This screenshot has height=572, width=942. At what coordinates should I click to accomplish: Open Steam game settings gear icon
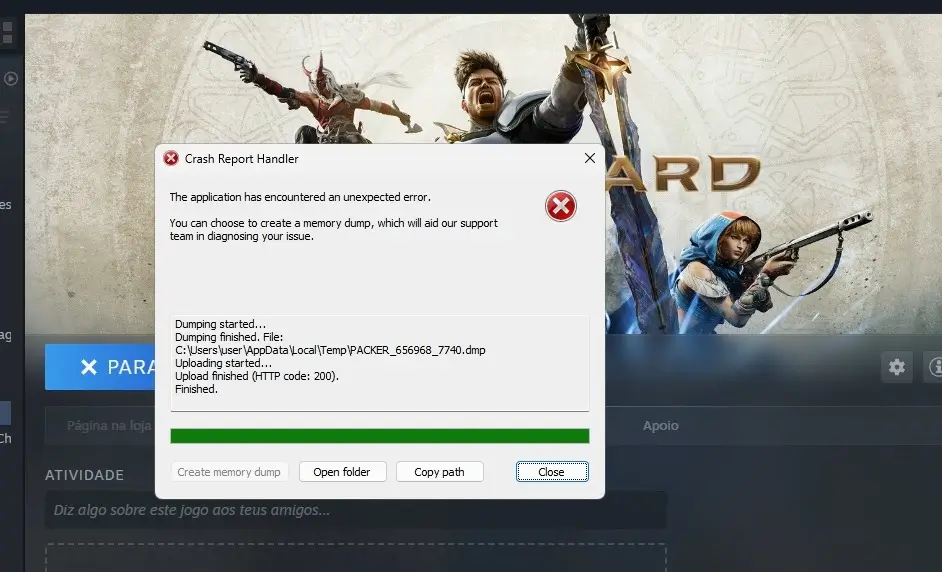pyautogui.click(x=896, y=367)
